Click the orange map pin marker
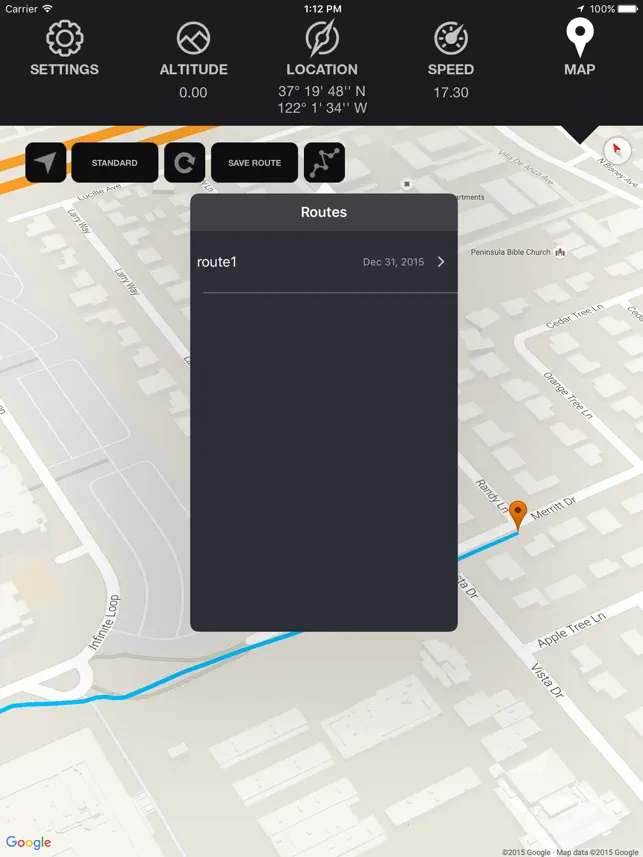The height and width of the screenshot is (857, 643). click(518, 515)
